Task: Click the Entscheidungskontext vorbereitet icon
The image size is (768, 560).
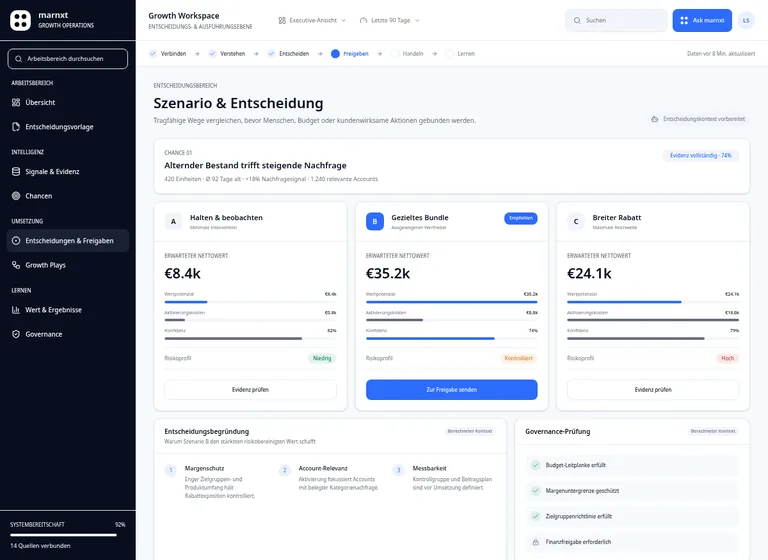Action: pos(654,119)
